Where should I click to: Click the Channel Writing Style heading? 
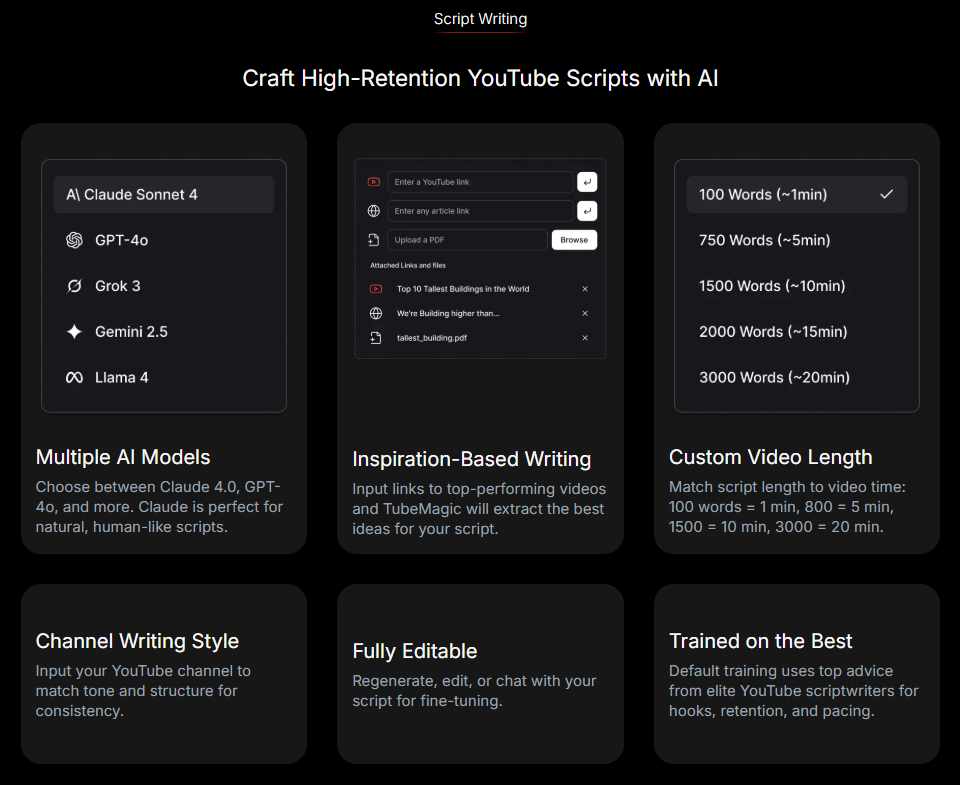coord(137,641)
